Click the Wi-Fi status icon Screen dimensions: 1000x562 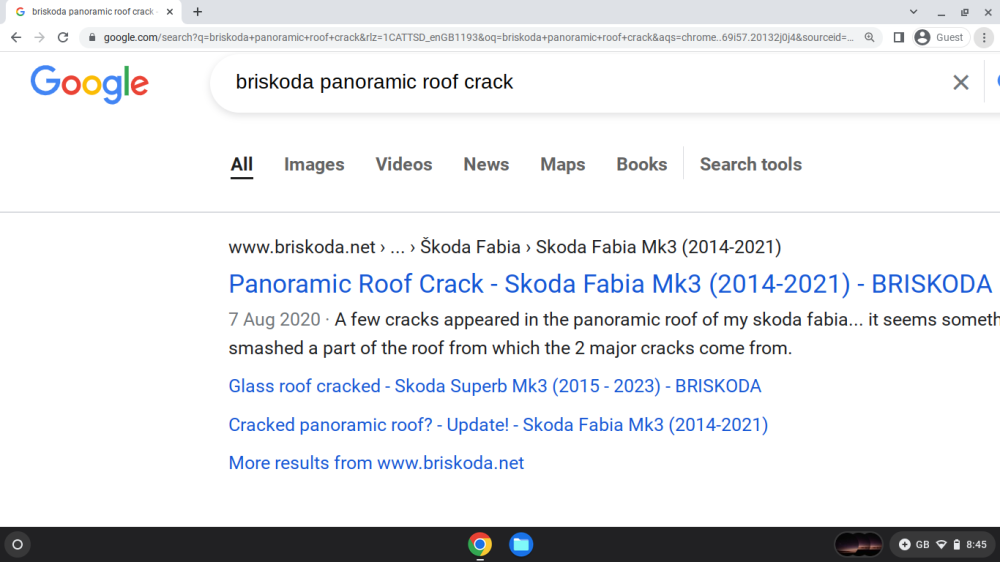(x=941, y=545)
